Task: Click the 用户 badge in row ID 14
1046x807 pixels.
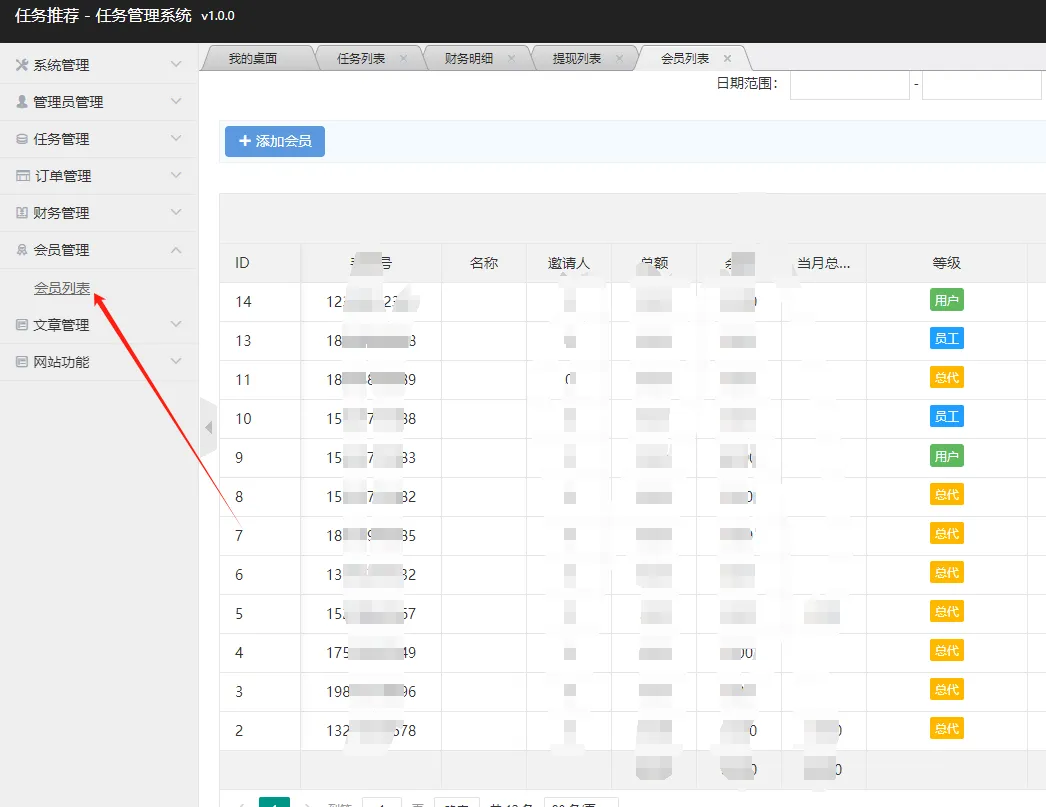Action: click(947, 300)
